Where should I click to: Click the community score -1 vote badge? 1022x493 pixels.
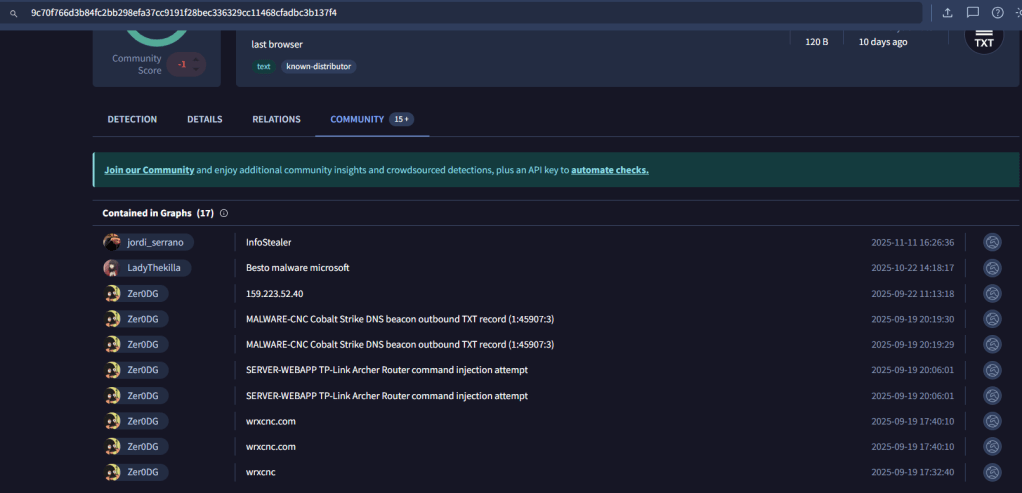(182, 64)
